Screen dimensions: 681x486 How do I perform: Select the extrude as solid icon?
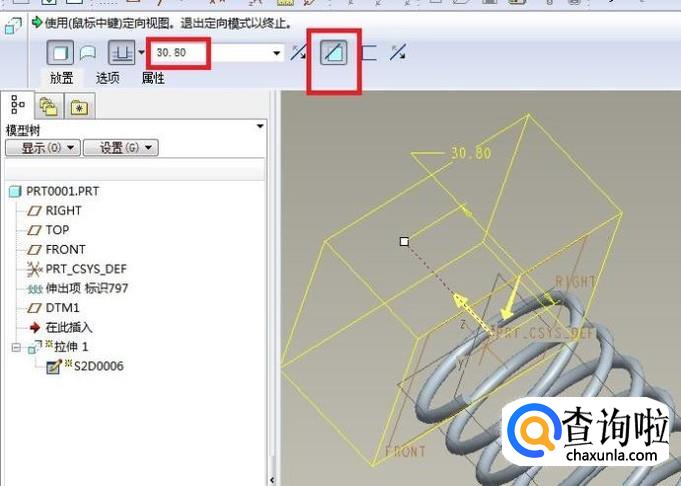coord(60,53)
